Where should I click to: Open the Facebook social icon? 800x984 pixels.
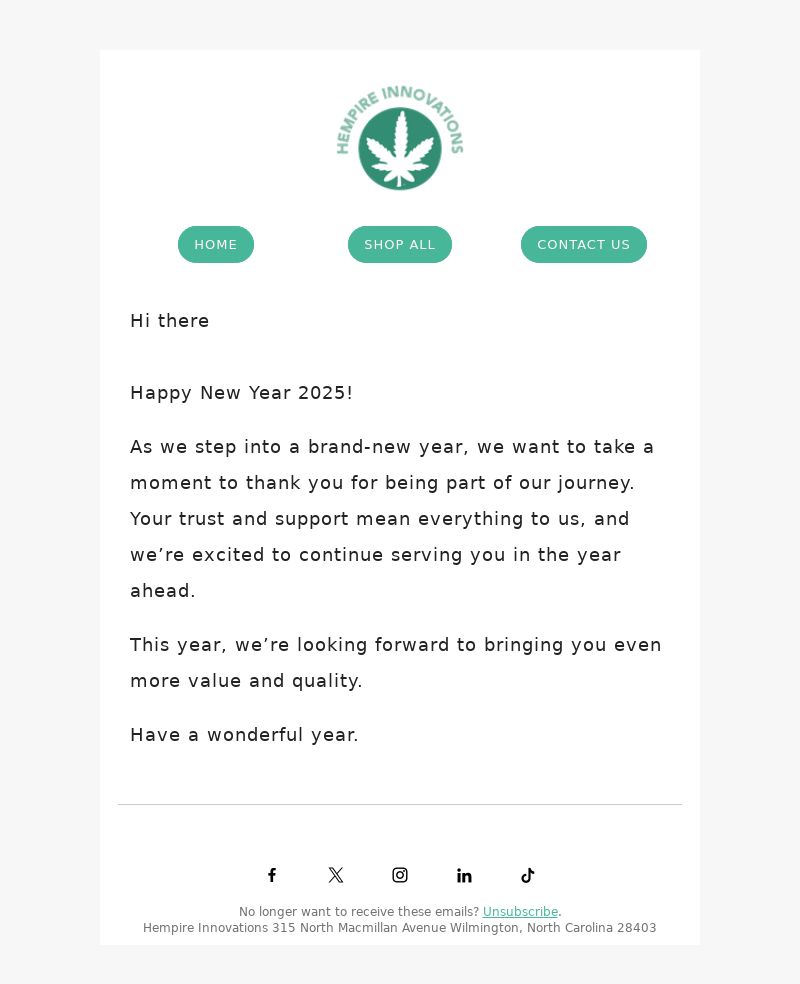272,875
